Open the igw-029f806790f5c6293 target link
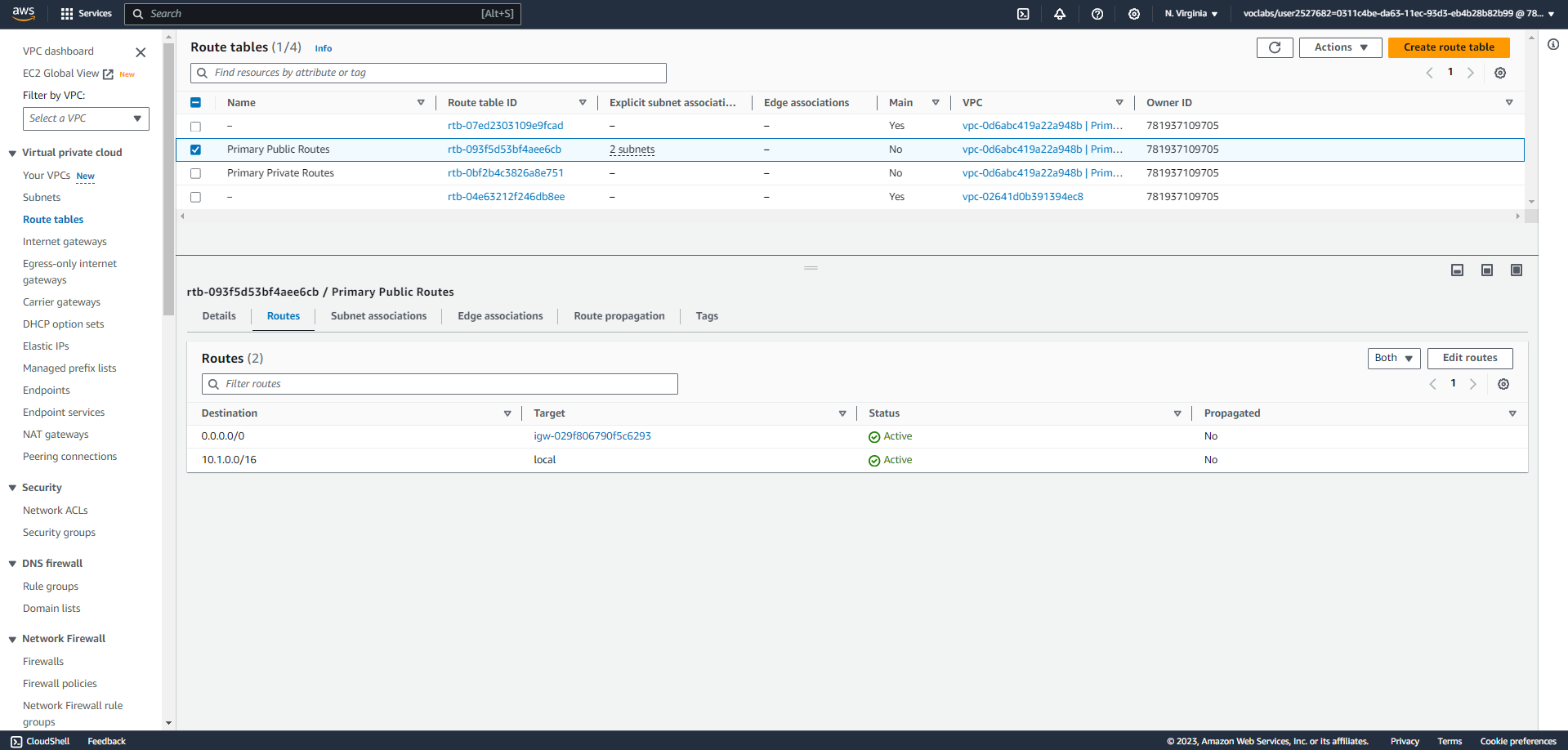Image resolution: width=1568 pixels, height=750 pixels. 592,436
